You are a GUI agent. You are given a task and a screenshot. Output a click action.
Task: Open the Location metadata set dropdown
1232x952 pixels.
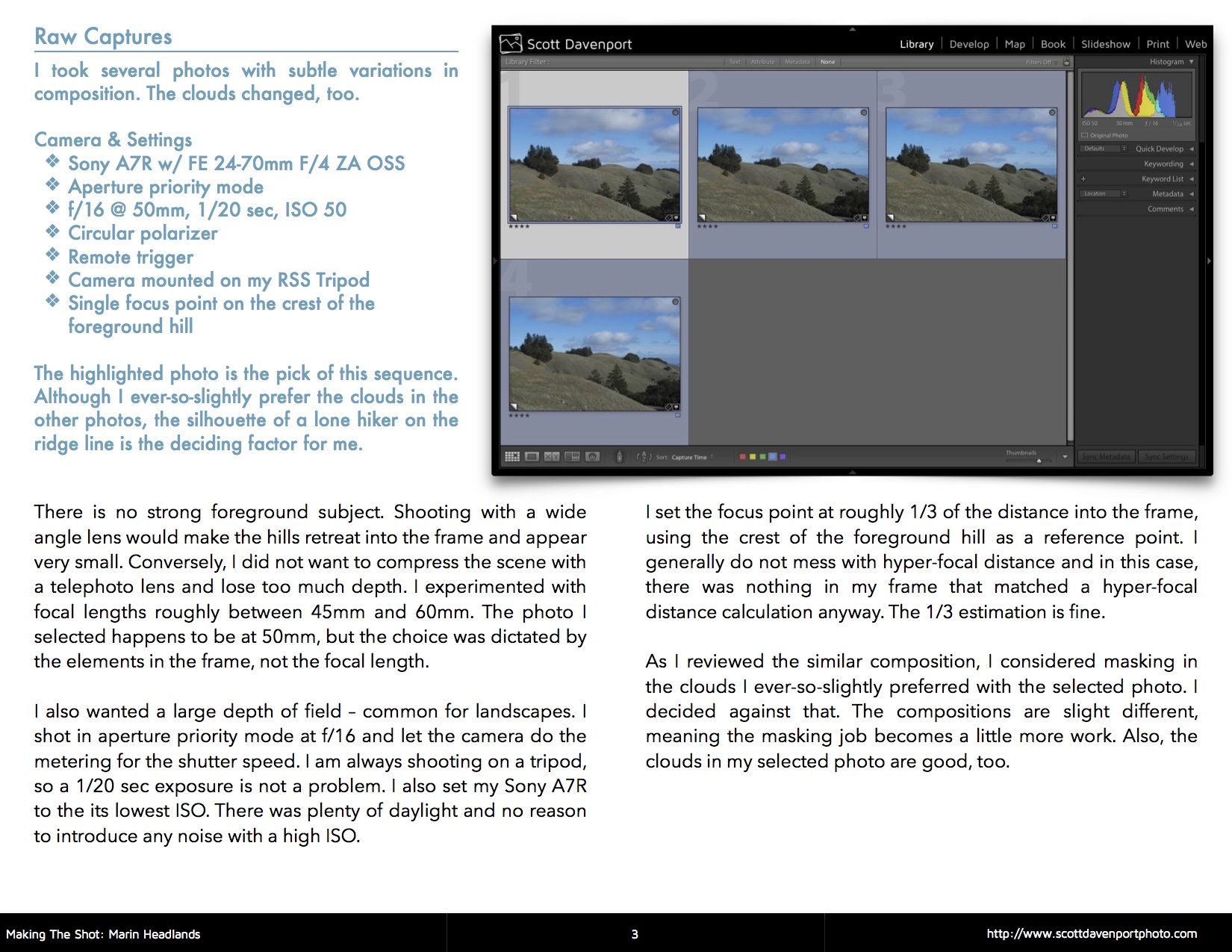pyautogui.click(x=1104, y=193)
